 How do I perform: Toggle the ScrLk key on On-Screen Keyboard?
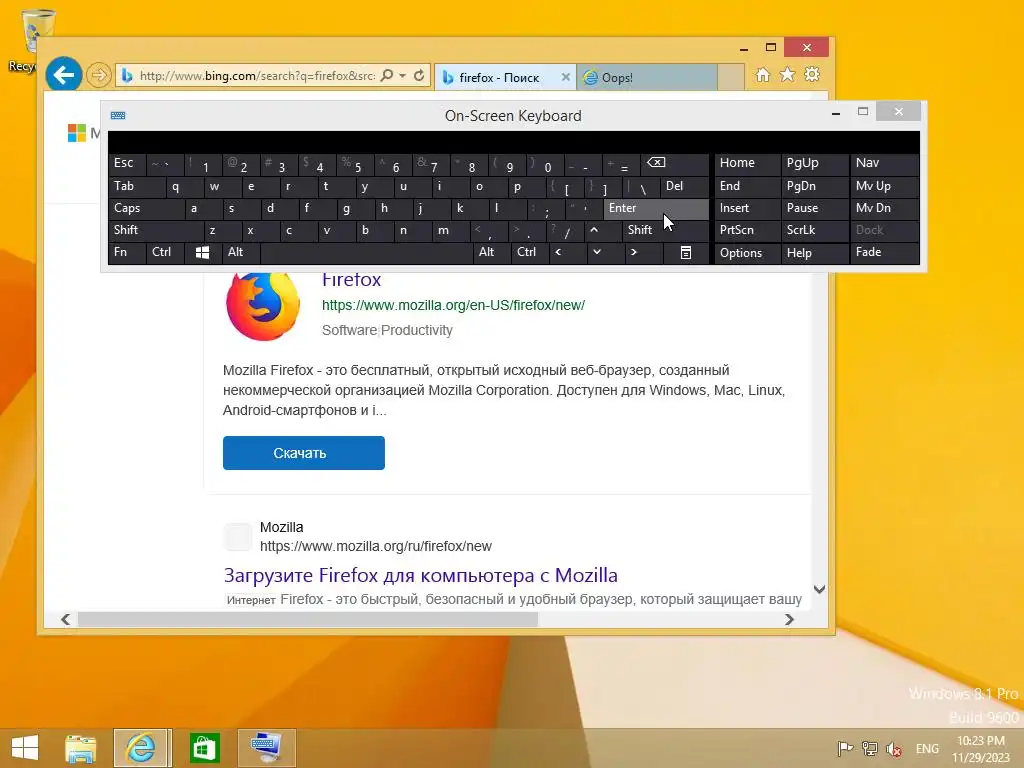pos(813,230)
